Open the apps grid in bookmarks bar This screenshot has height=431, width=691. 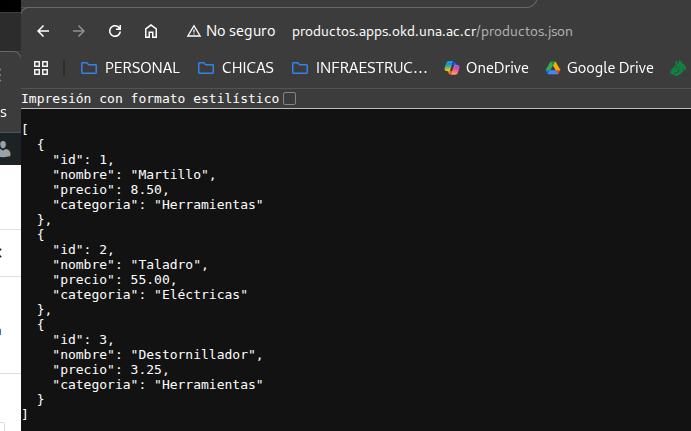41,68
